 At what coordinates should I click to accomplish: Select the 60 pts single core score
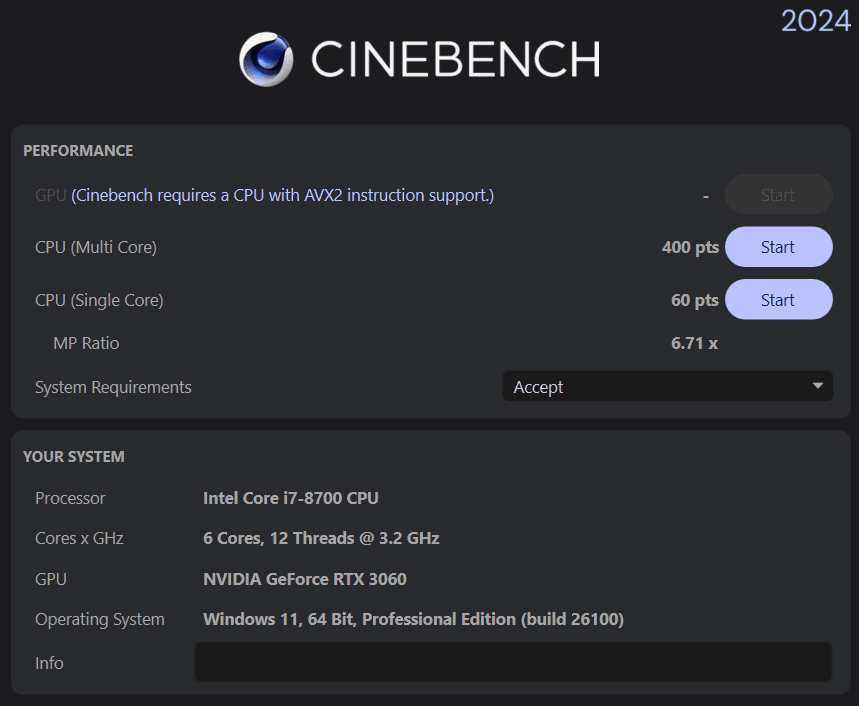(695, 300)
